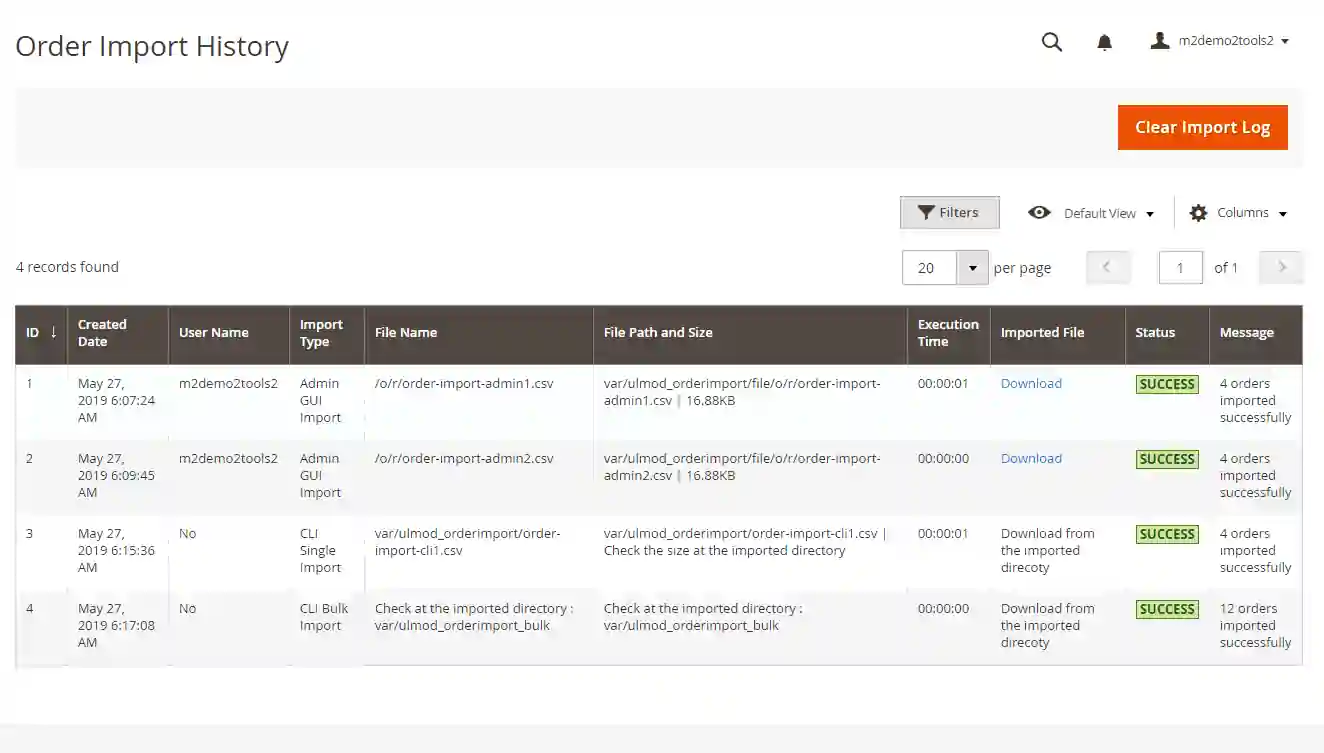The width and height of the screenshot is (1324, 753).
Task: Expand the Columns dropdown
Action: [x=1238, y=213]
